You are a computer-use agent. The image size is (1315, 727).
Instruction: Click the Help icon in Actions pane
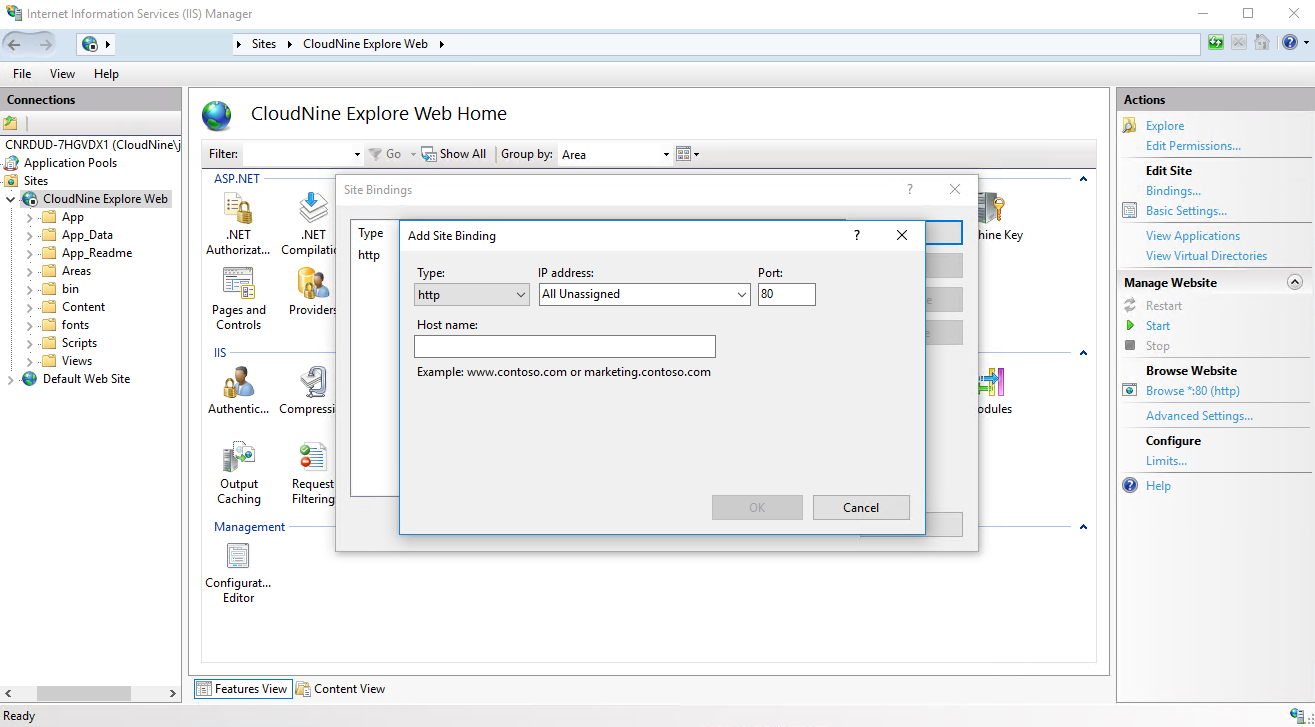1130,486
